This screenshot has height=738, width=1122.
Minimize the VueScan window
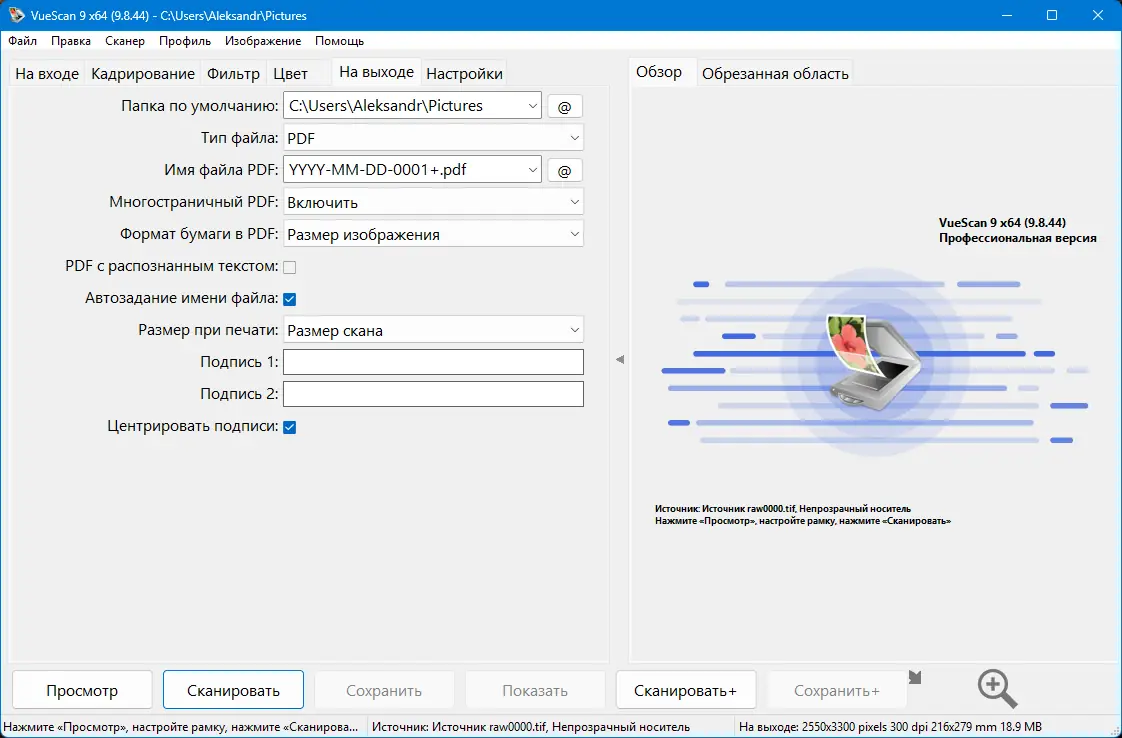(x=1007, y=15)
